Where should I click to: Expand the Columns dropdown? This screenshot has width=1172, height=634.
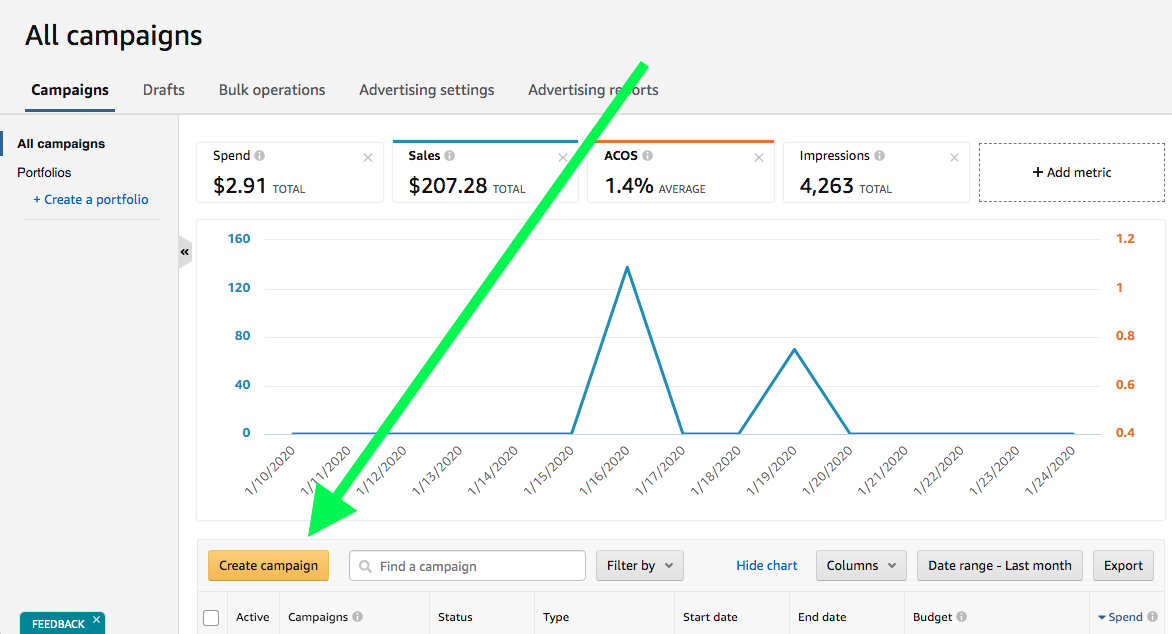pyautogui.click(x=861, y=565)
